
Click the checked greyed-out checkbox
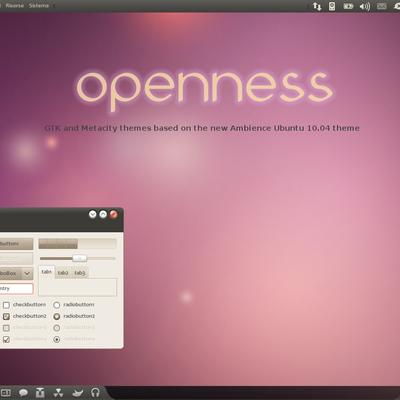tap(6, 339)
